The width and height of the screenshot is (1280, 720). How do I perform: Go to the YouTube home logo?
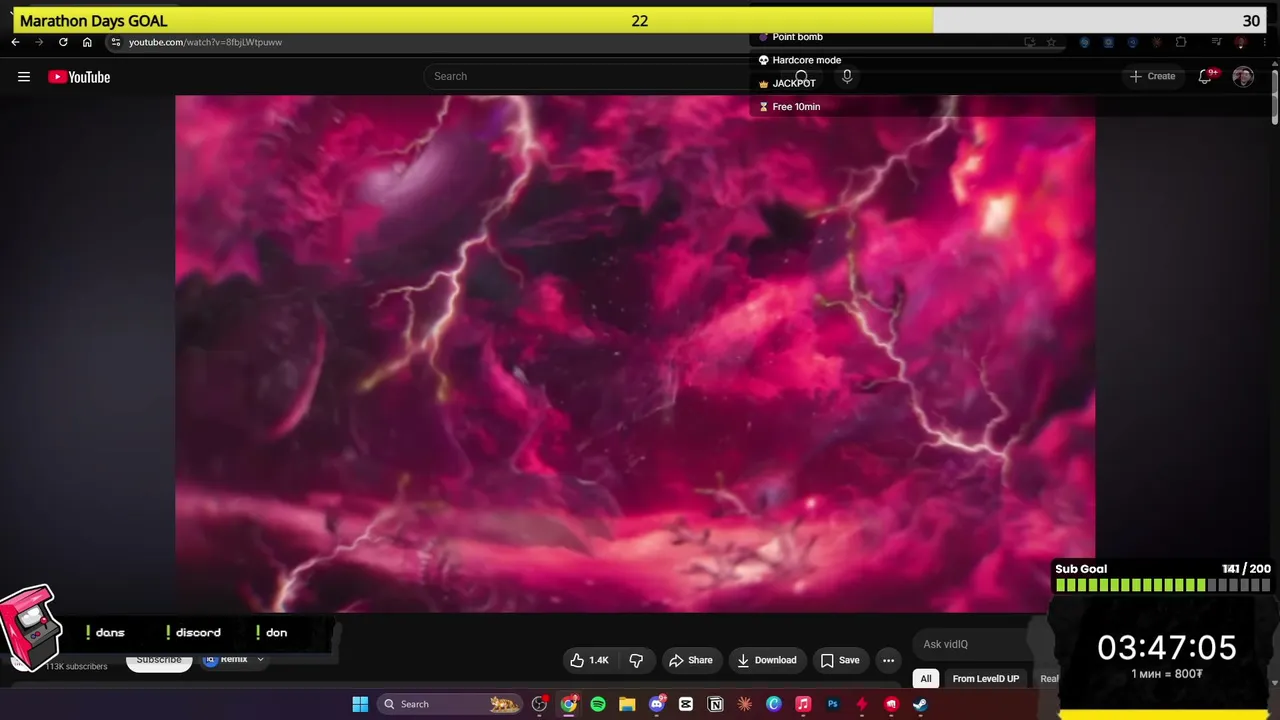(79, 77)
